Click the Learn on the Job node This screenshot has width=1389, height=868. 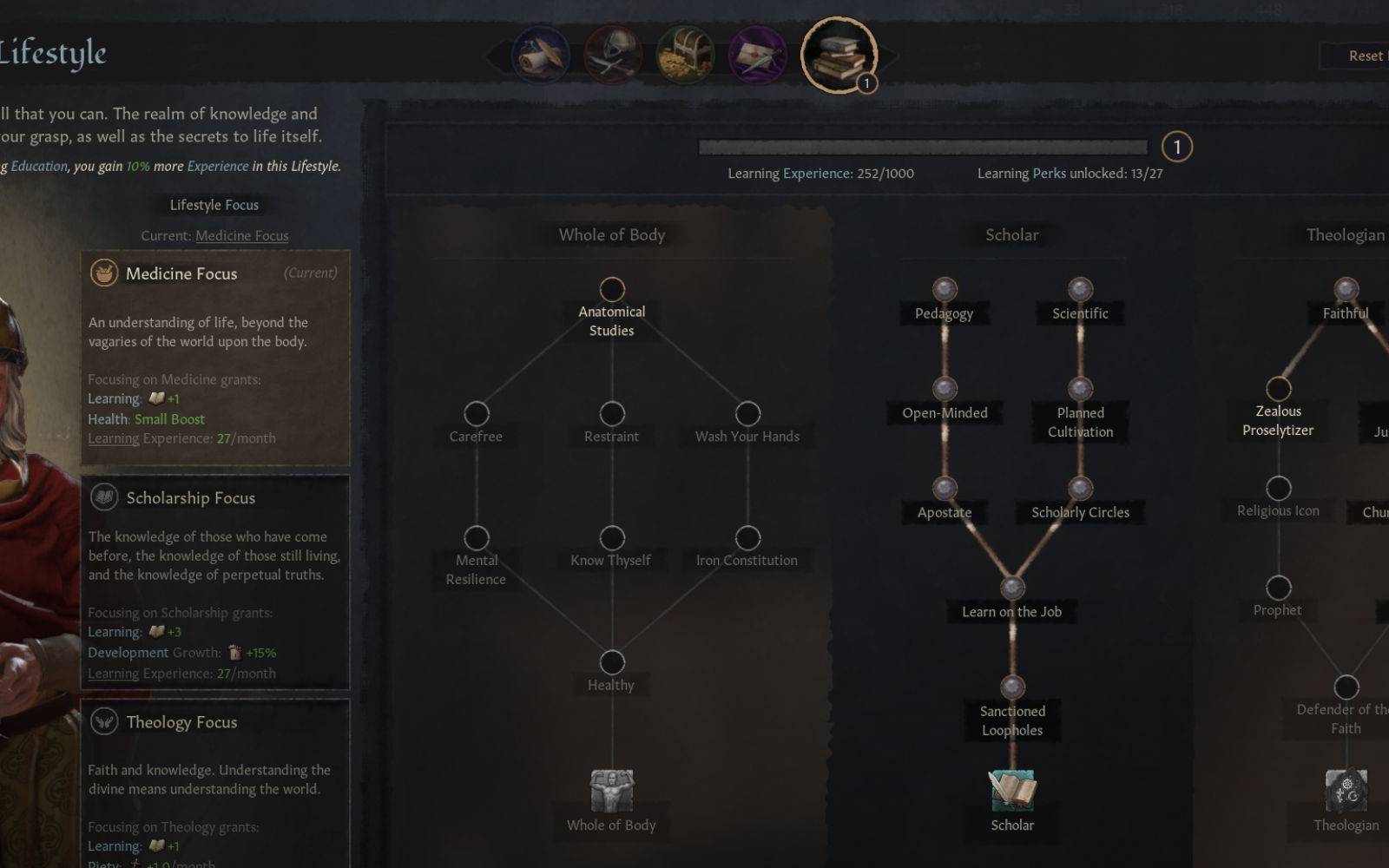point(1012,588)
